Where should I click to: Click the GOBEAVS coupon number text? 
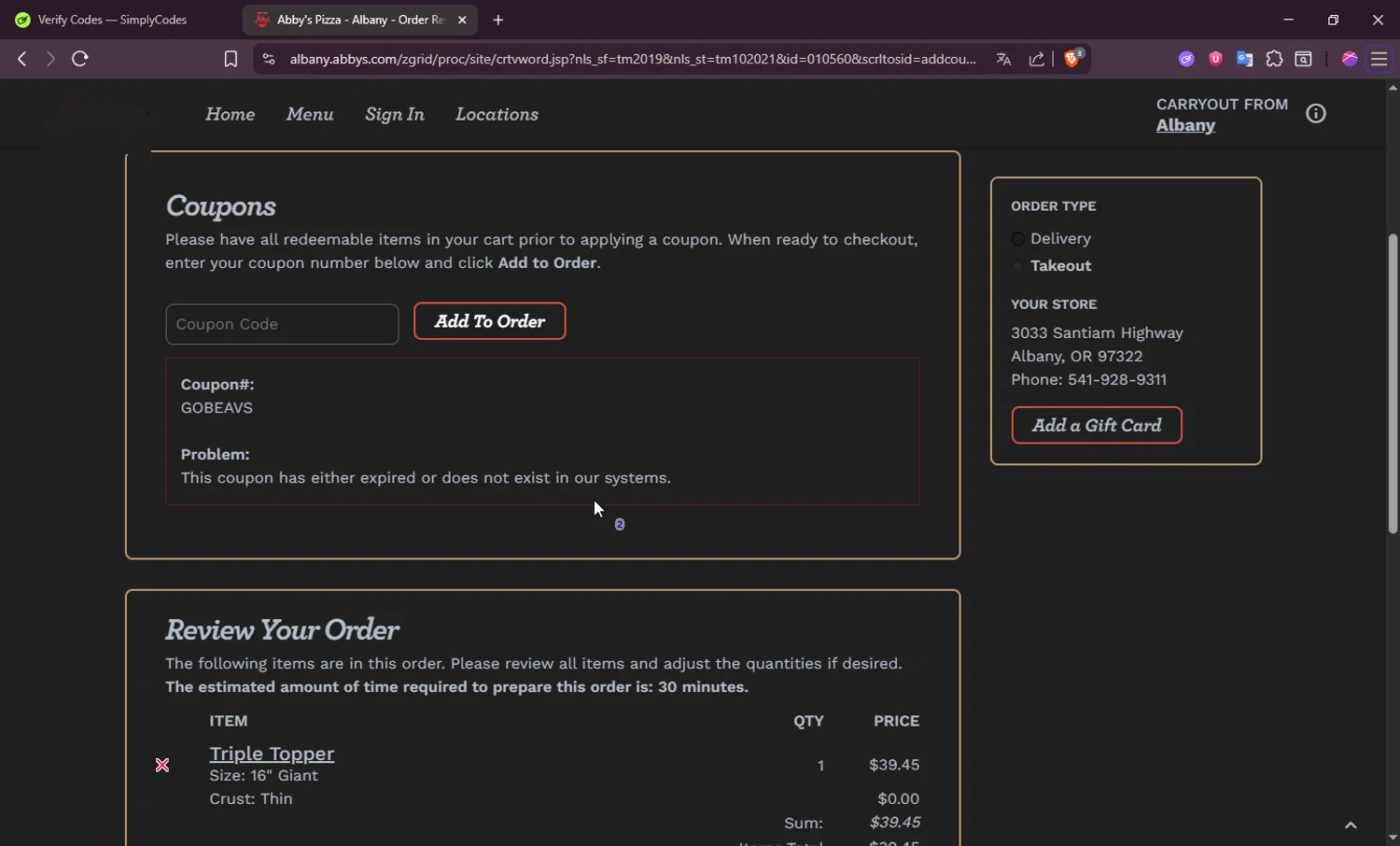click(217, 408)
